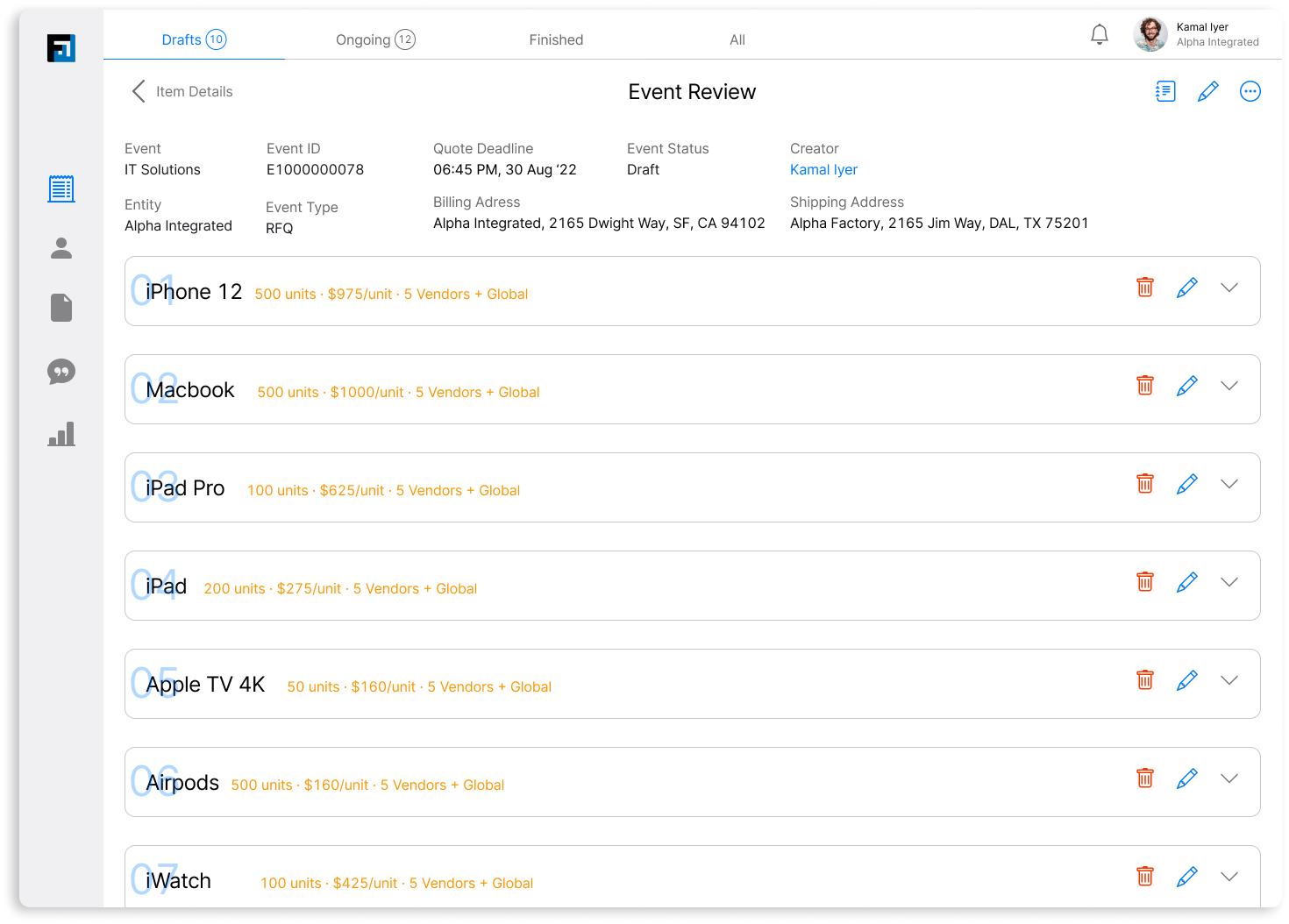
Task: Expand details for the iWatch item
Action: pos(1229,876)
